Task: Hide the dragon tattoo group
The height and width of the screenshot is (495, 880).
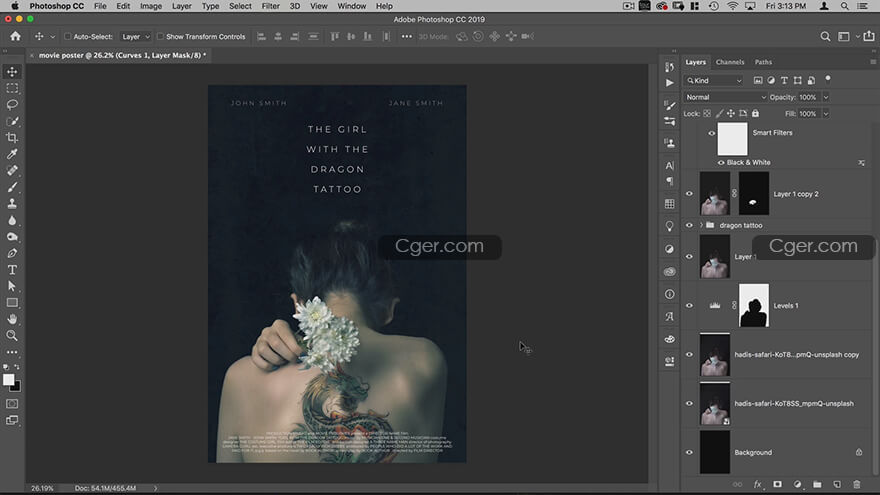Action: (x=689, y=225)
